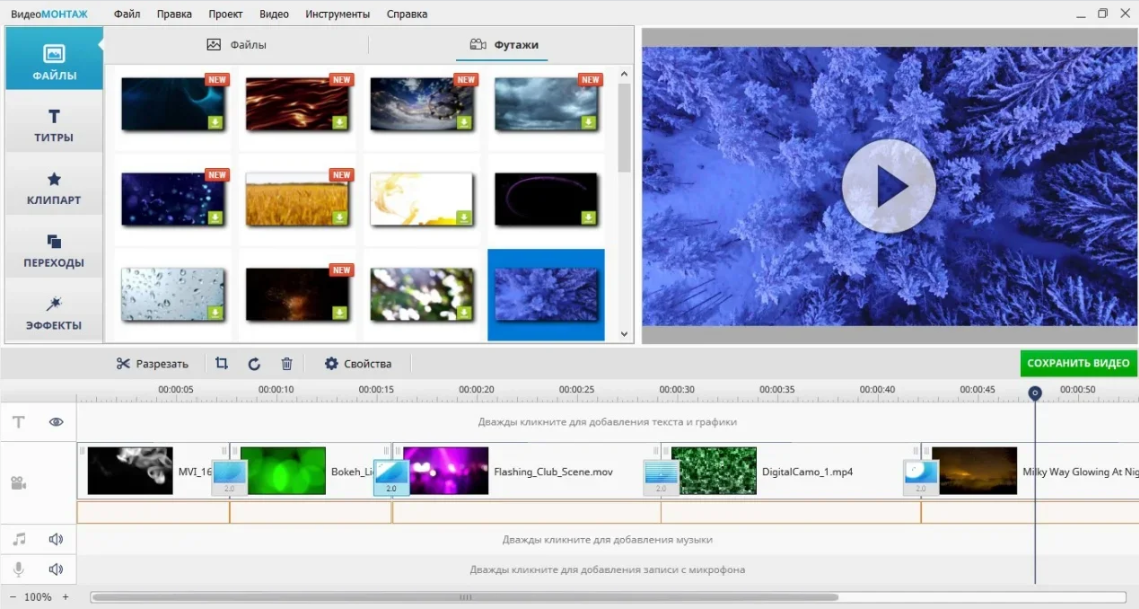
Task: Open clip Свойства (properties)
Action: 357,364
